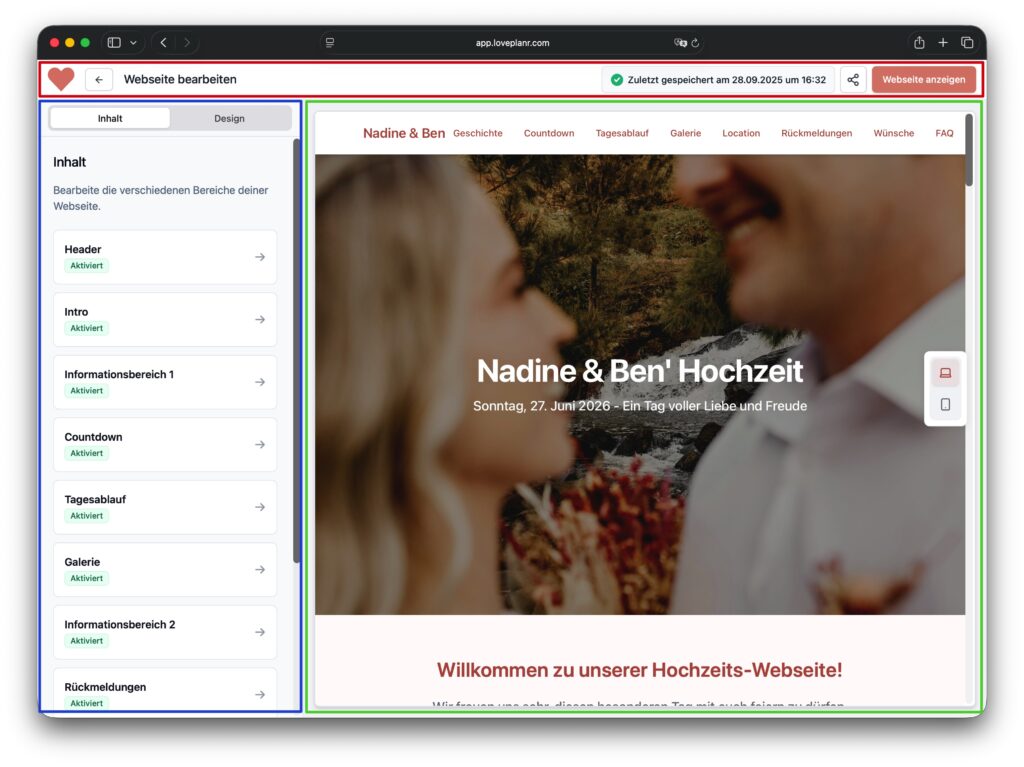Click Rückmeldungen link in preview navigation
This screenshot has width=1024, height=767.
click(816, 133)
